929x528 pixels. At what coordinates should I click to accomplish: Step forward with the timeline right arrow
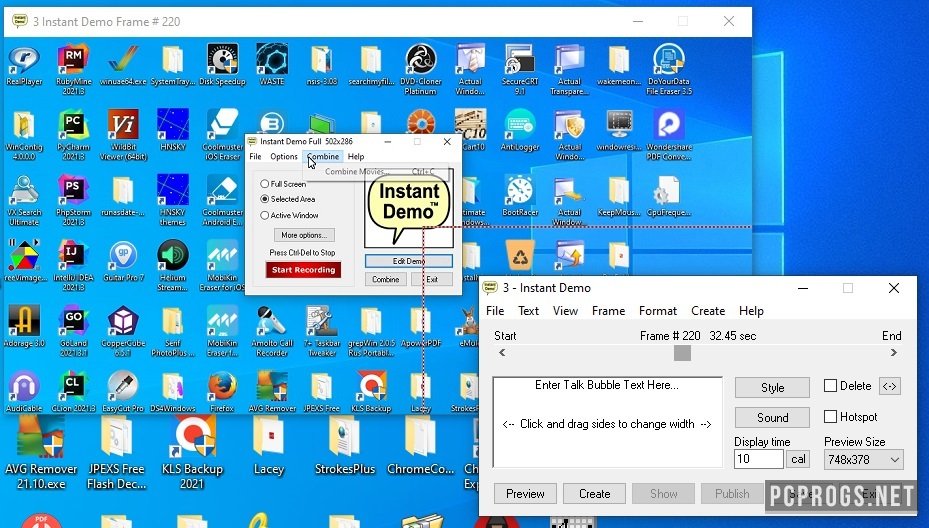[x=893, y=353]
